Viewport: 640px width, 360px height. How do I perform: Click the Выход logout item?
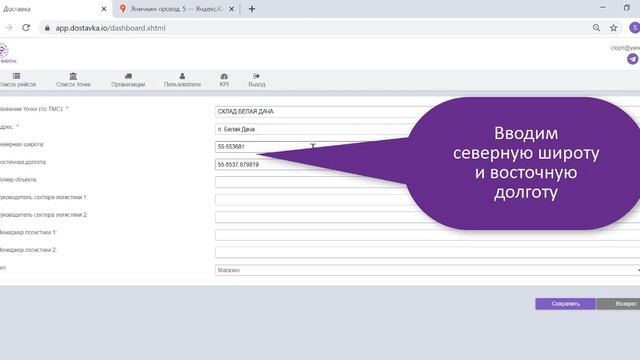pos(257,80)
